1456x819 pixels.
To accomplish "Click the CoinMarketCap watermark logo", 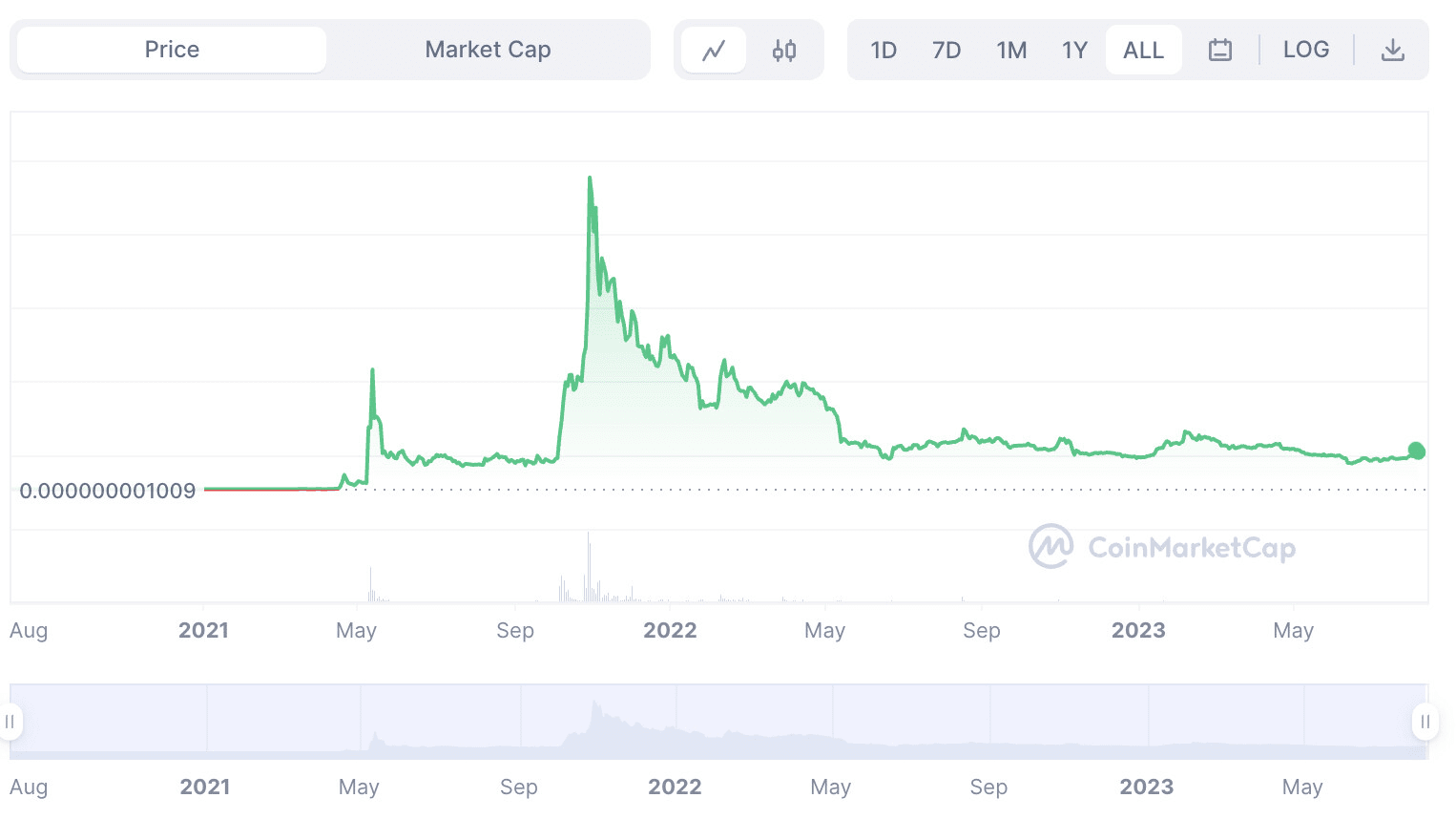I will coord(1162,548).
